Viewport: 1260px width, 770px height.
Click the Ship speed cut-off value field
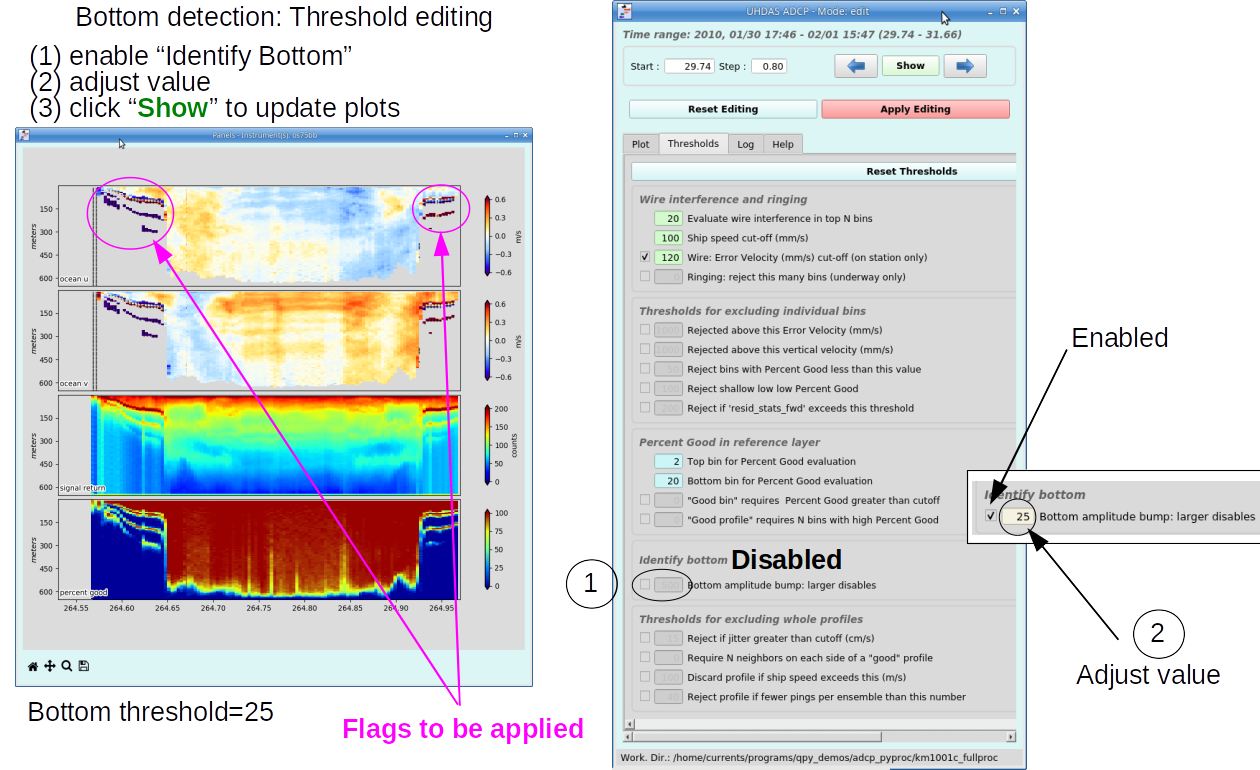pyautogui.click(x=668, y=238)
